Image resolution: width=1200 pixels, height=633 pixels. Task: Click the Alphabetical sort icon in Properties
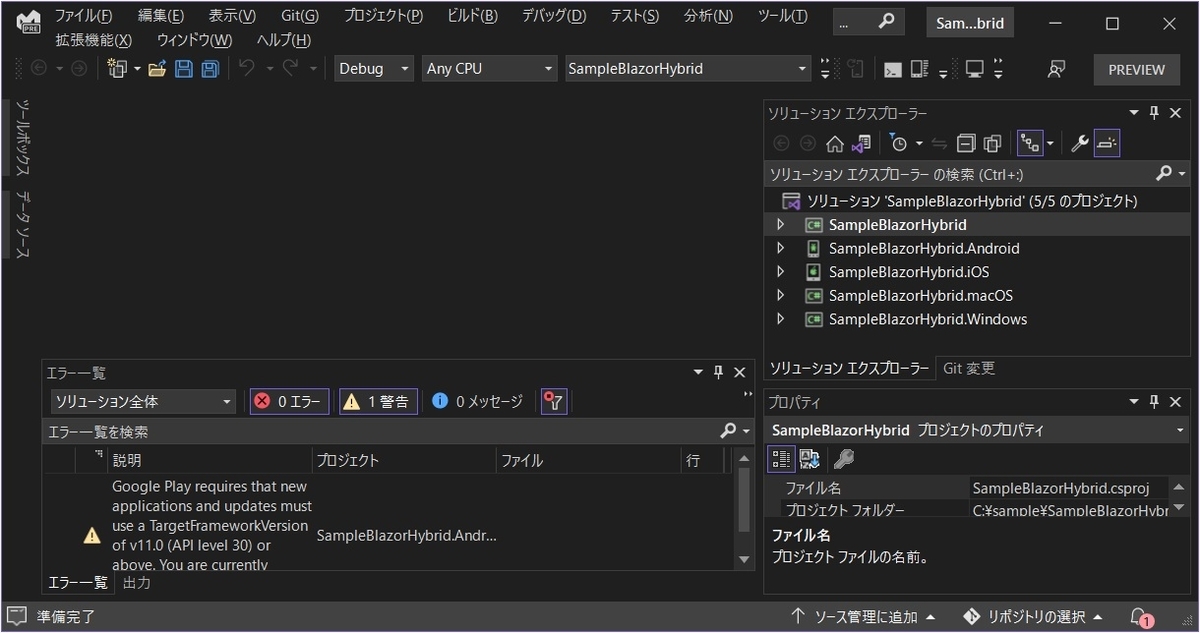point(810,459)
